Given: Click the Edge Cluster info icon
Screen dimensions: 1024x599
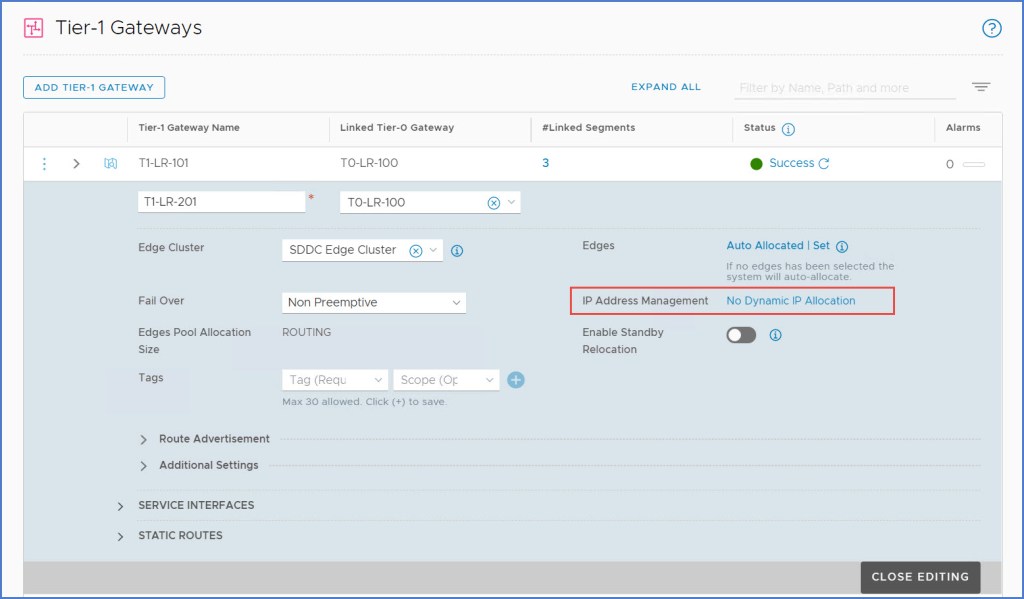Looking at the screenshot, I should 457,251.
